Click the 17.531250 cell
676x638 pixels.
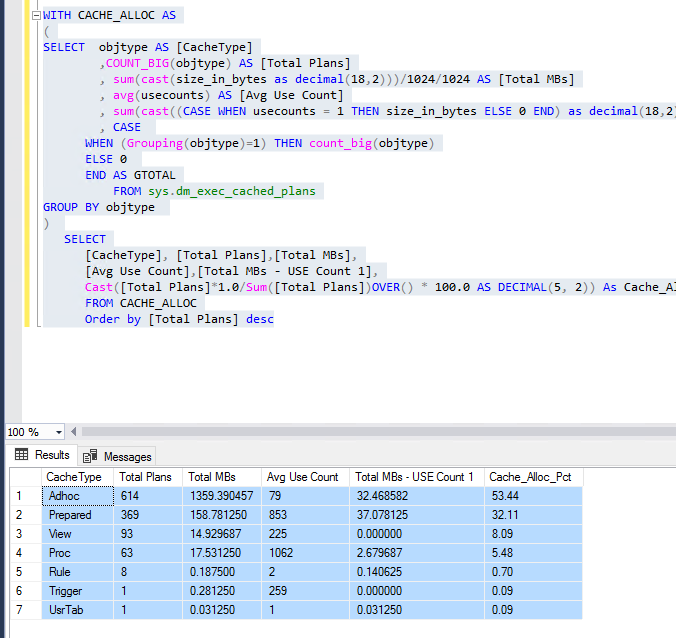[222, 553]
